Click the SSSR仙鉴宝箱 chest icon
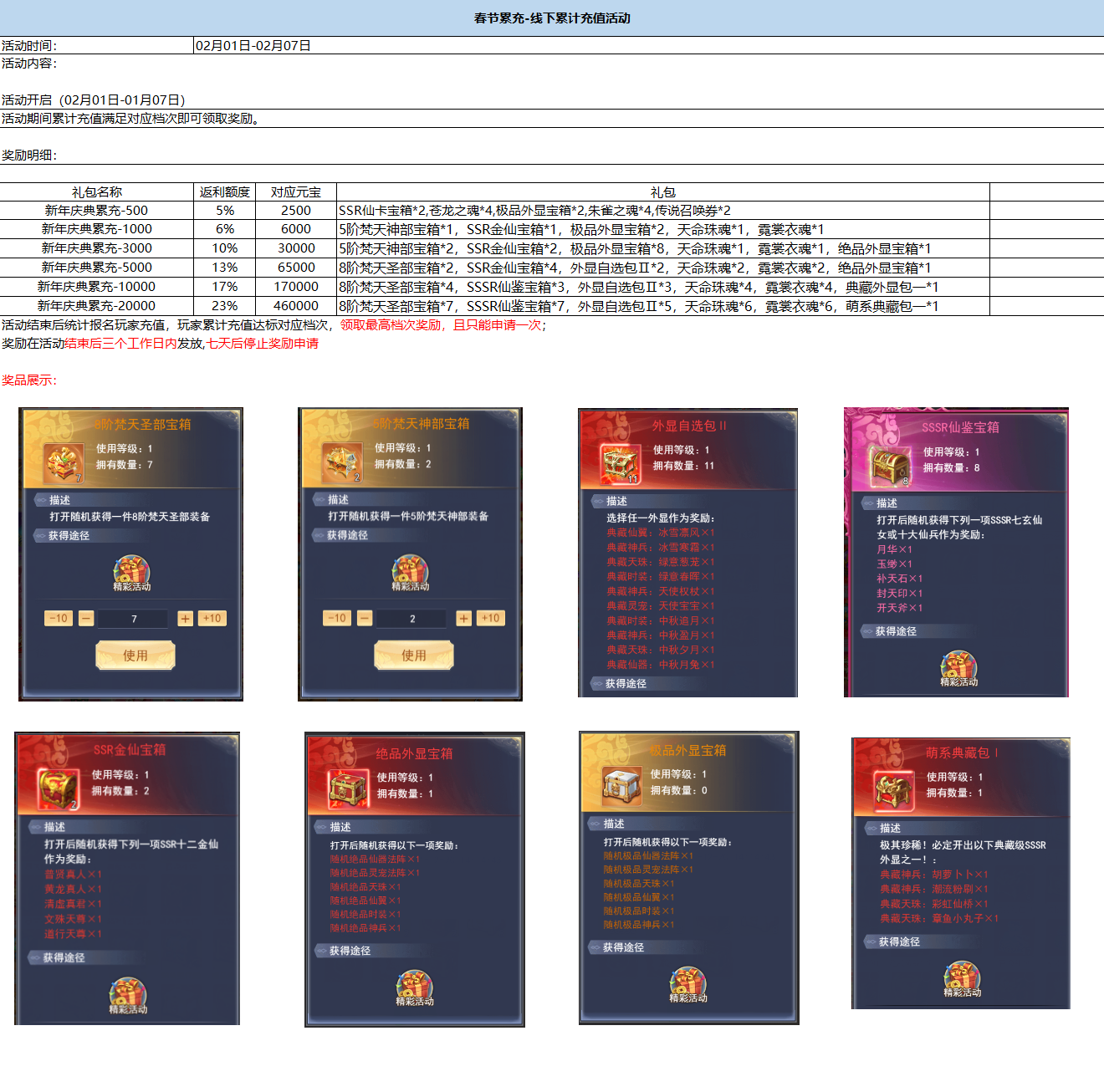Viewport: 1104px width, 1092px height. coord(891,467)
